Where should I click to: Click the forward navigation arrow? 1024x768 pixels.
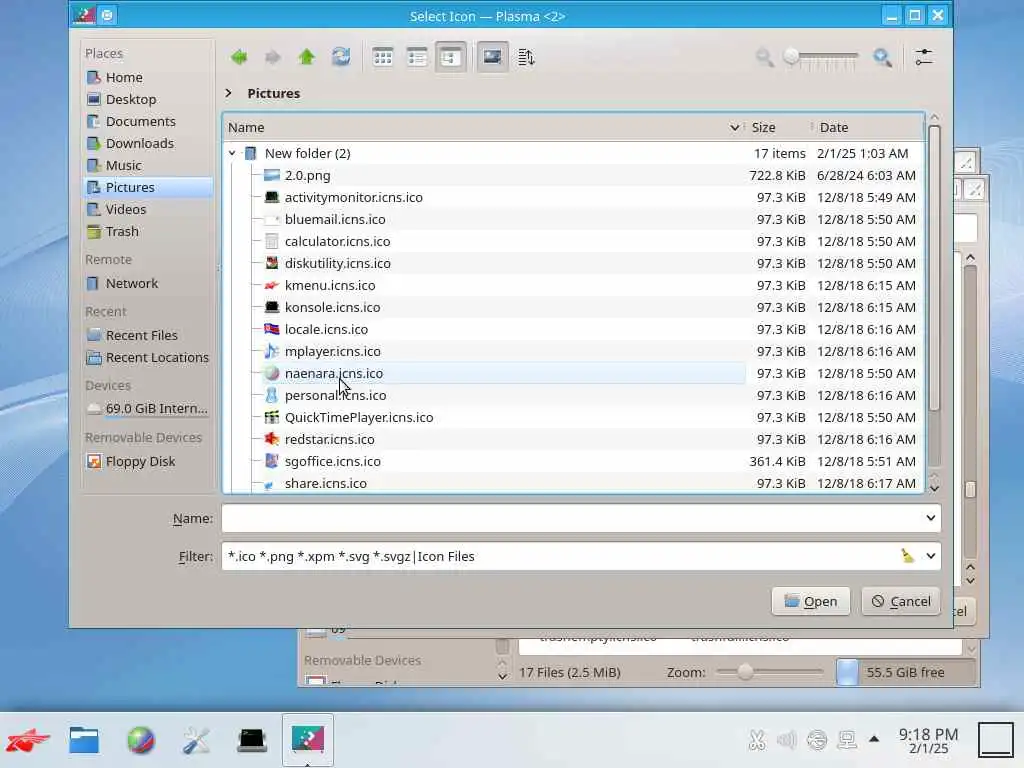[272, 57]
